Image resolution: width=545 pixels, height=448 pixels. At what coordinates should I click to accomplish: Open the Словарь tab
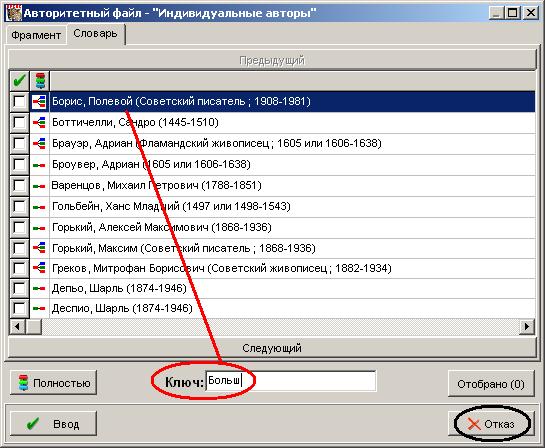pos(95,34)
